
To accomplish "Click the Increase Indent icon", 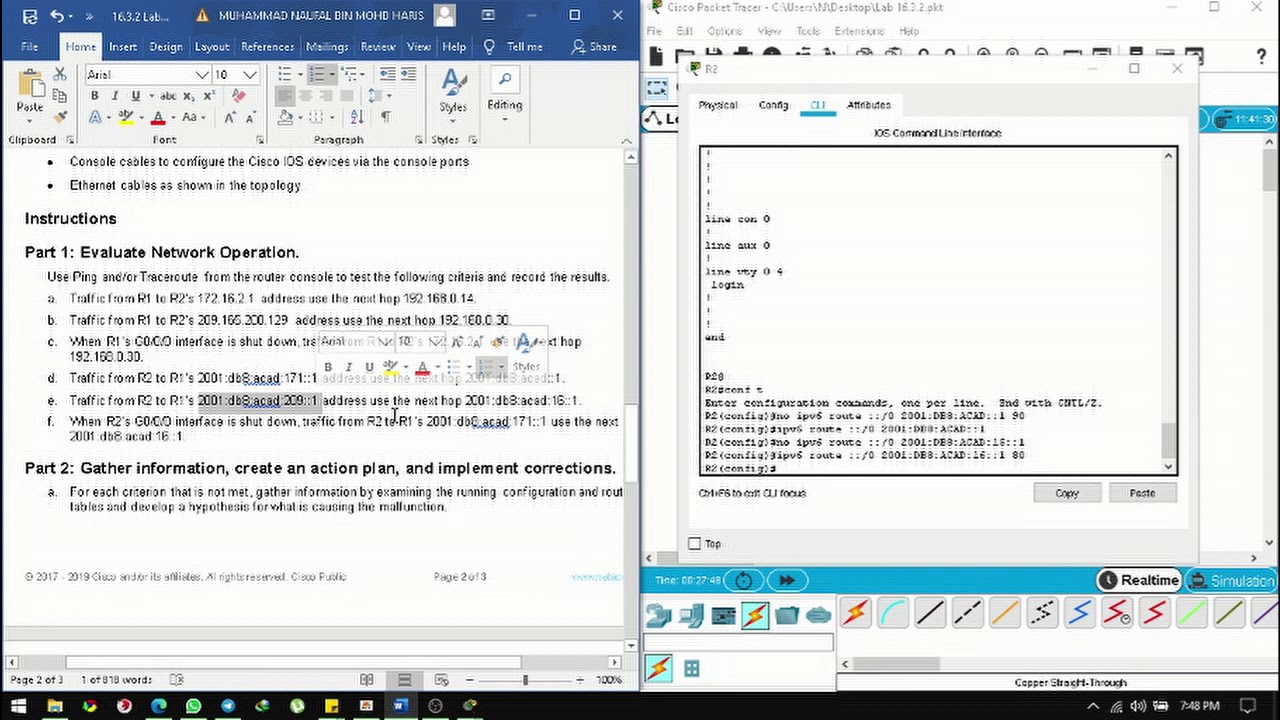I will tap(408, 74).
